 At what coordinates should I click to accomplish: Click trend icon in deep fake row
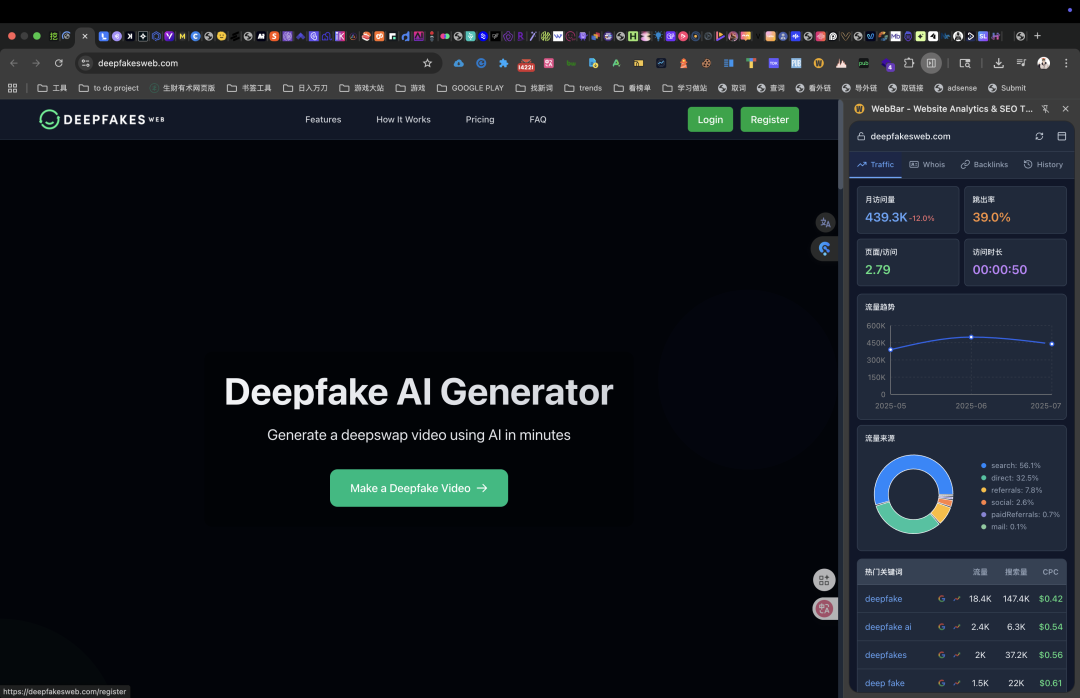(957, 684)
